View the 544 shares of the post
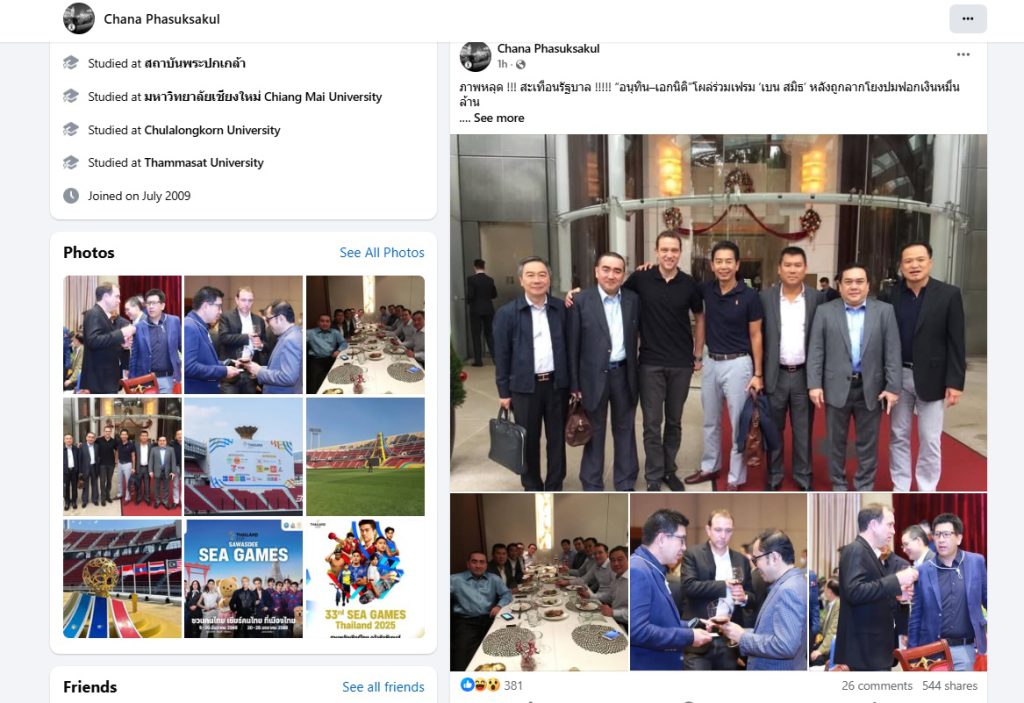 (950, 685)
